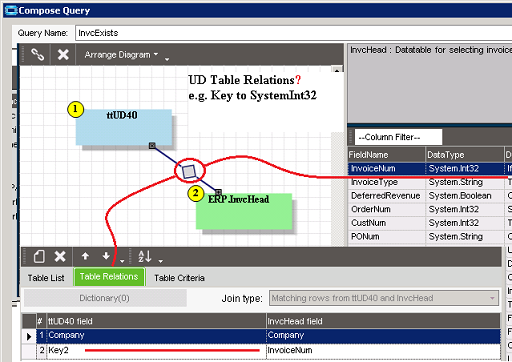512x362 pixels.
Task: Select the Key2 relation cell
Action: (x=156, y=350)
